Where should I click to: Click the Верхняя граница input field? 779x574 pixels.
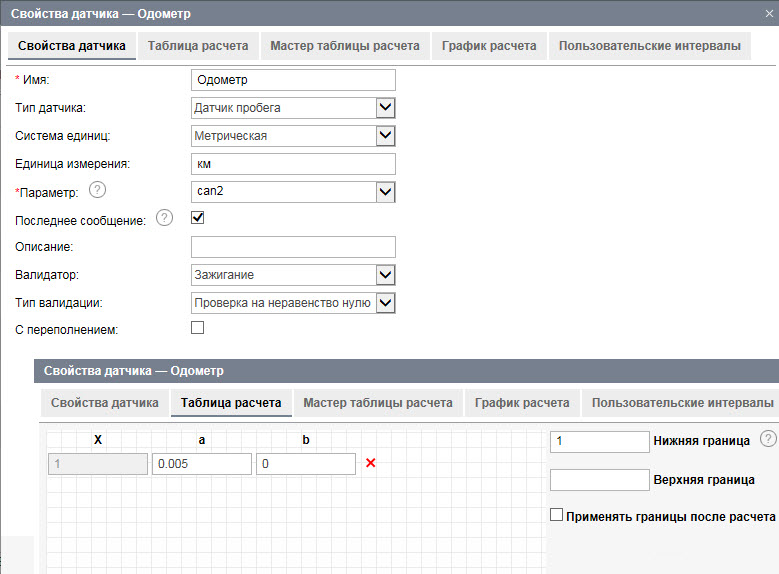(x=599, y=480)
